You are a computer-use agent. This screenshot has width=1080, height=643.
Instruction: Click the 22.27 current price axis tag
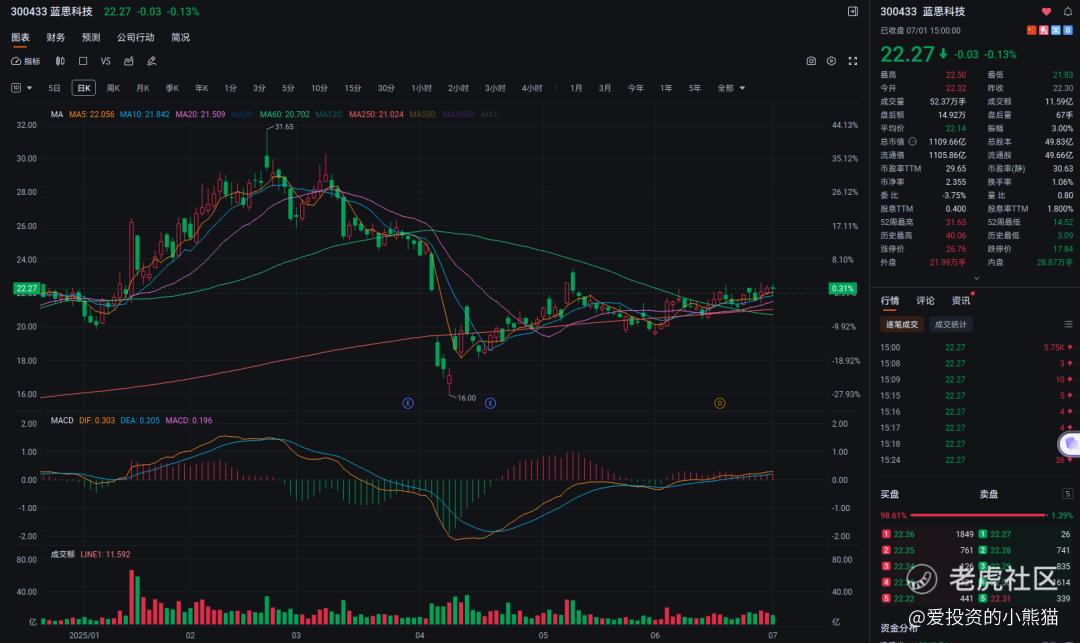pyautogui.click(x=26, y=288)
